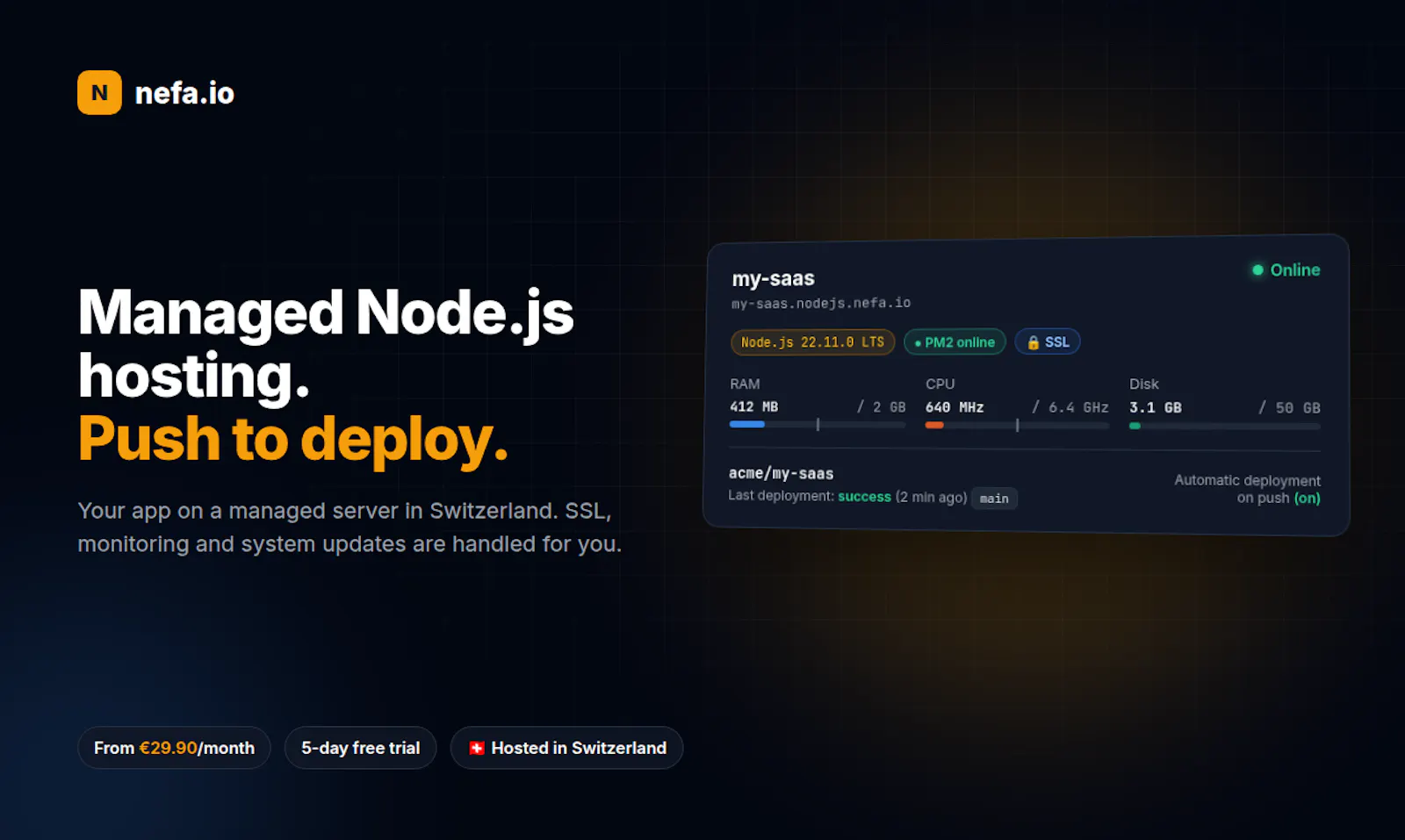Click the / 6.4 GHz CPU limit
The height and width of the screenshot is (840, 1405).
click(1070, 407)
